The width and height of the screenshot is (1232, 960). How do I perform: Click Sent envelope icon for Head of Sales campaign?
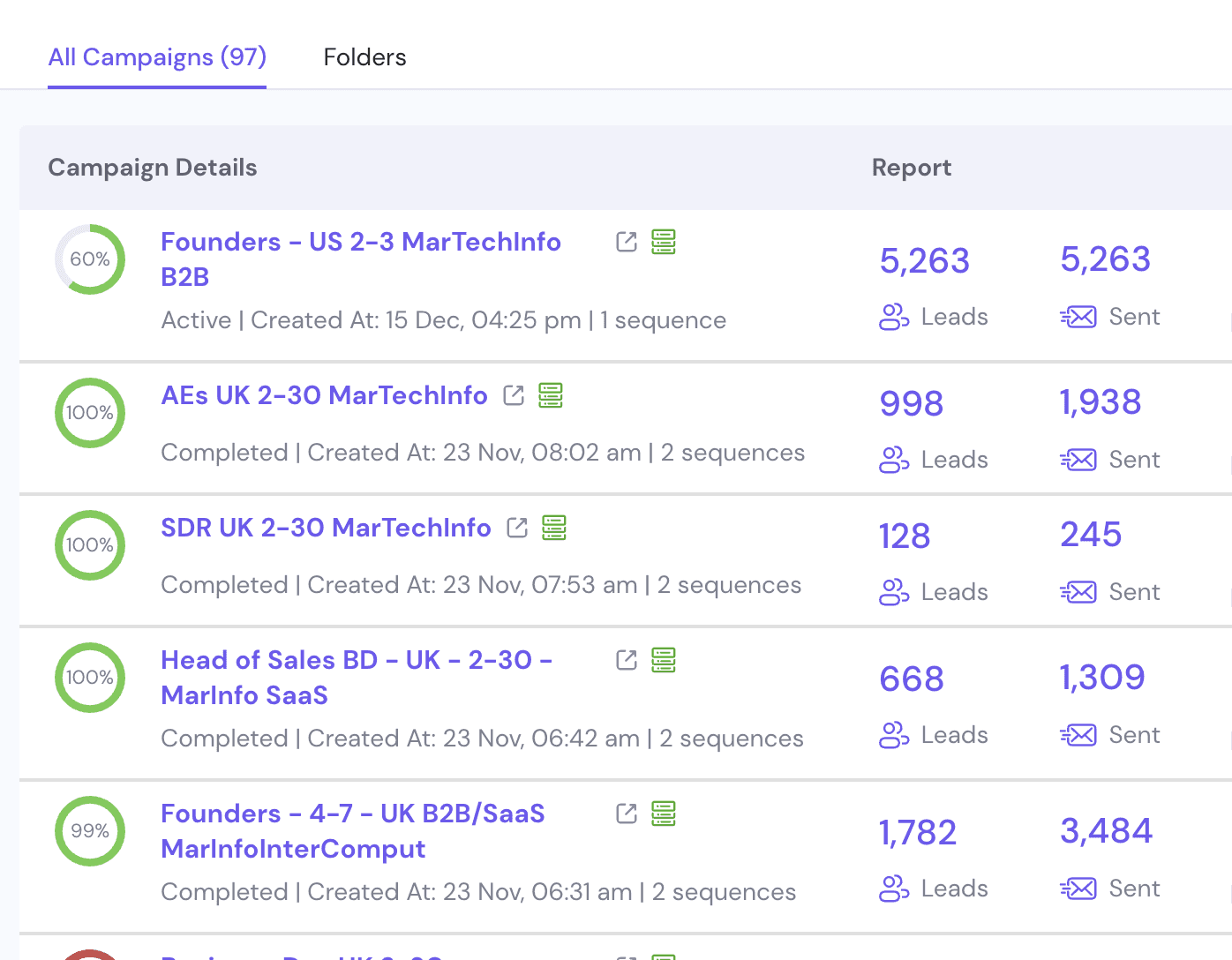tap(1078, 734)
